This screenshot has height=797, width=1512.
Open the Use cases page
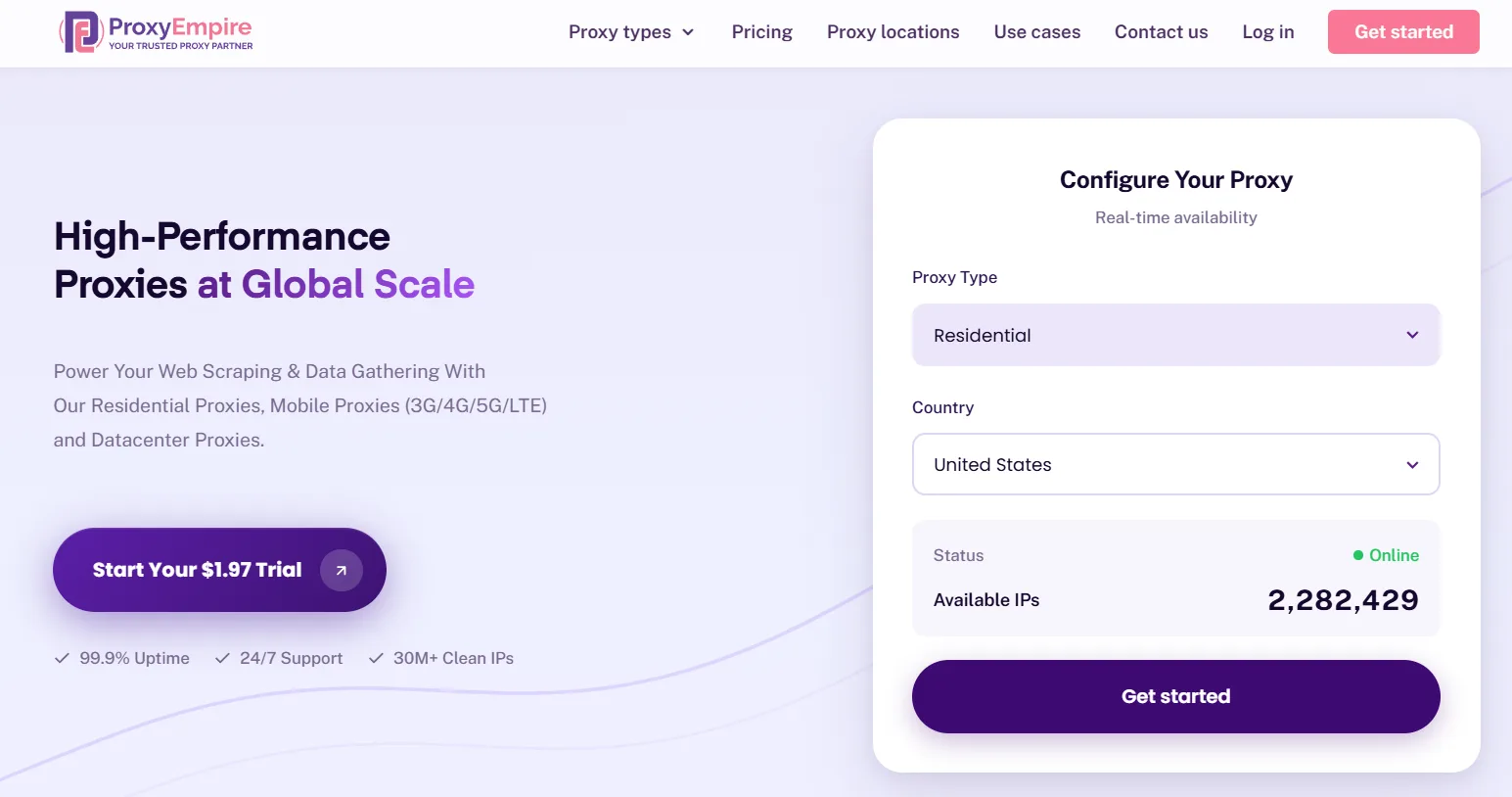(x=1036, y=31)
